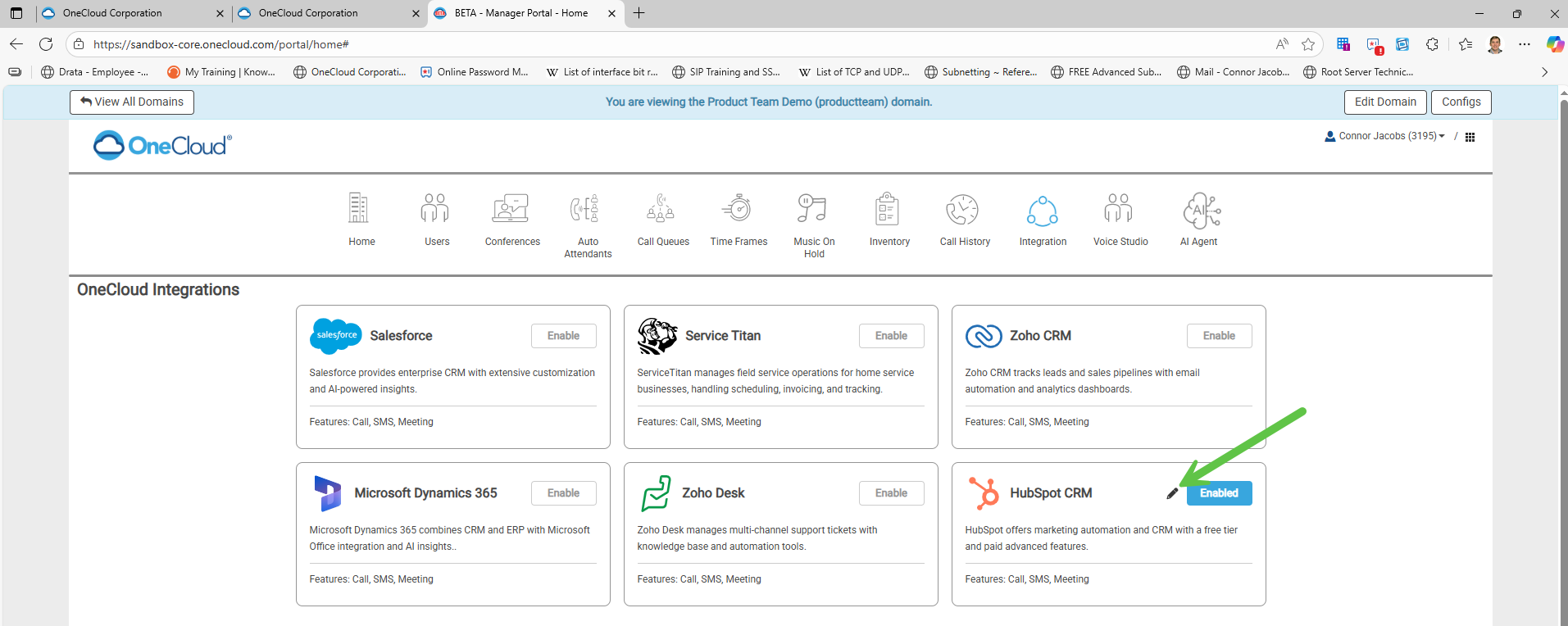The image size is (1568, 626).
Task: Expand the bookmarks overflow chevron
Action: tap(1544, 72)
